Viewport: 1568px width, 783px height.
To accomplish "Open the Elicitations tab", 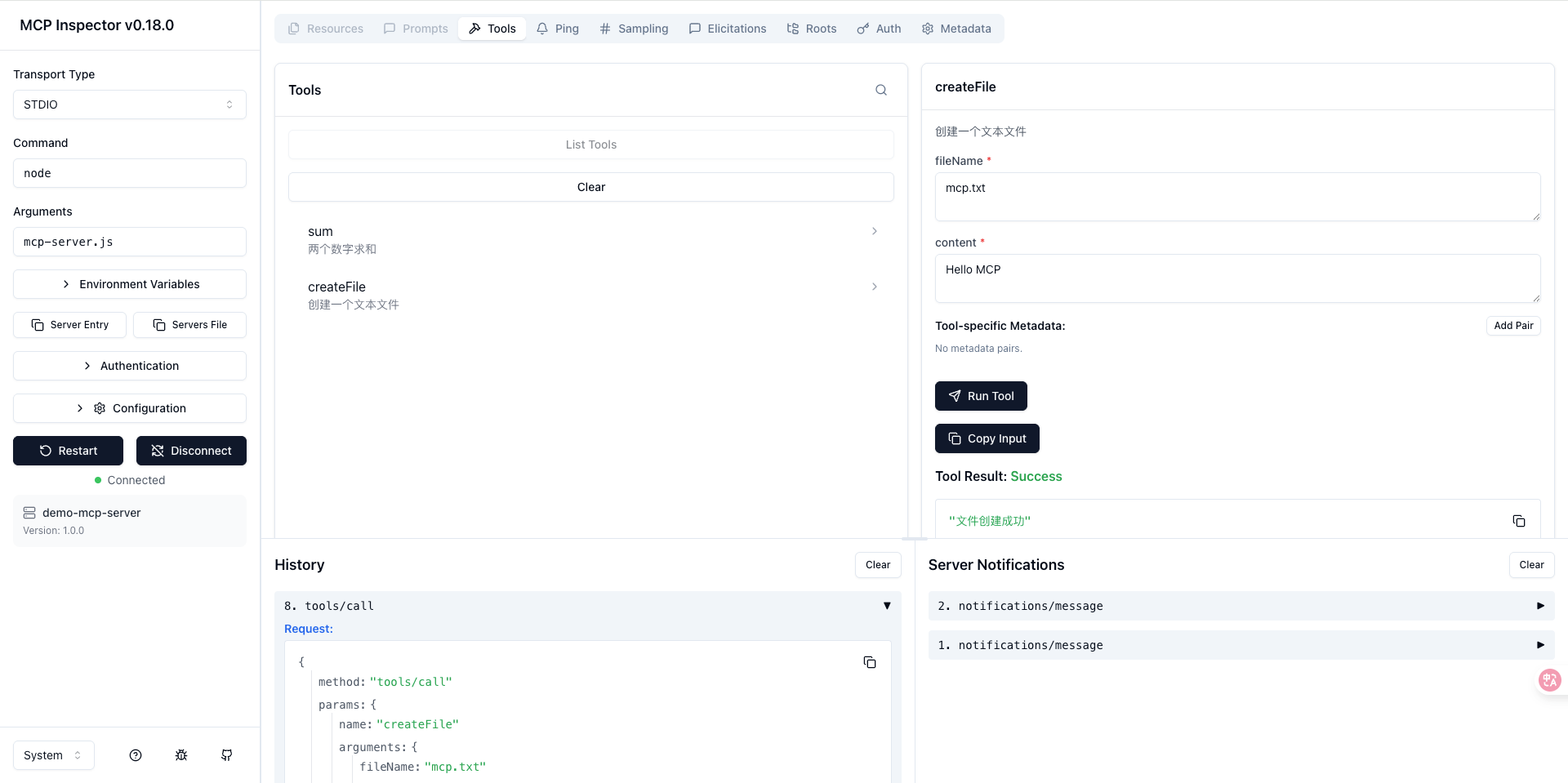I will (x=728, y=29).
